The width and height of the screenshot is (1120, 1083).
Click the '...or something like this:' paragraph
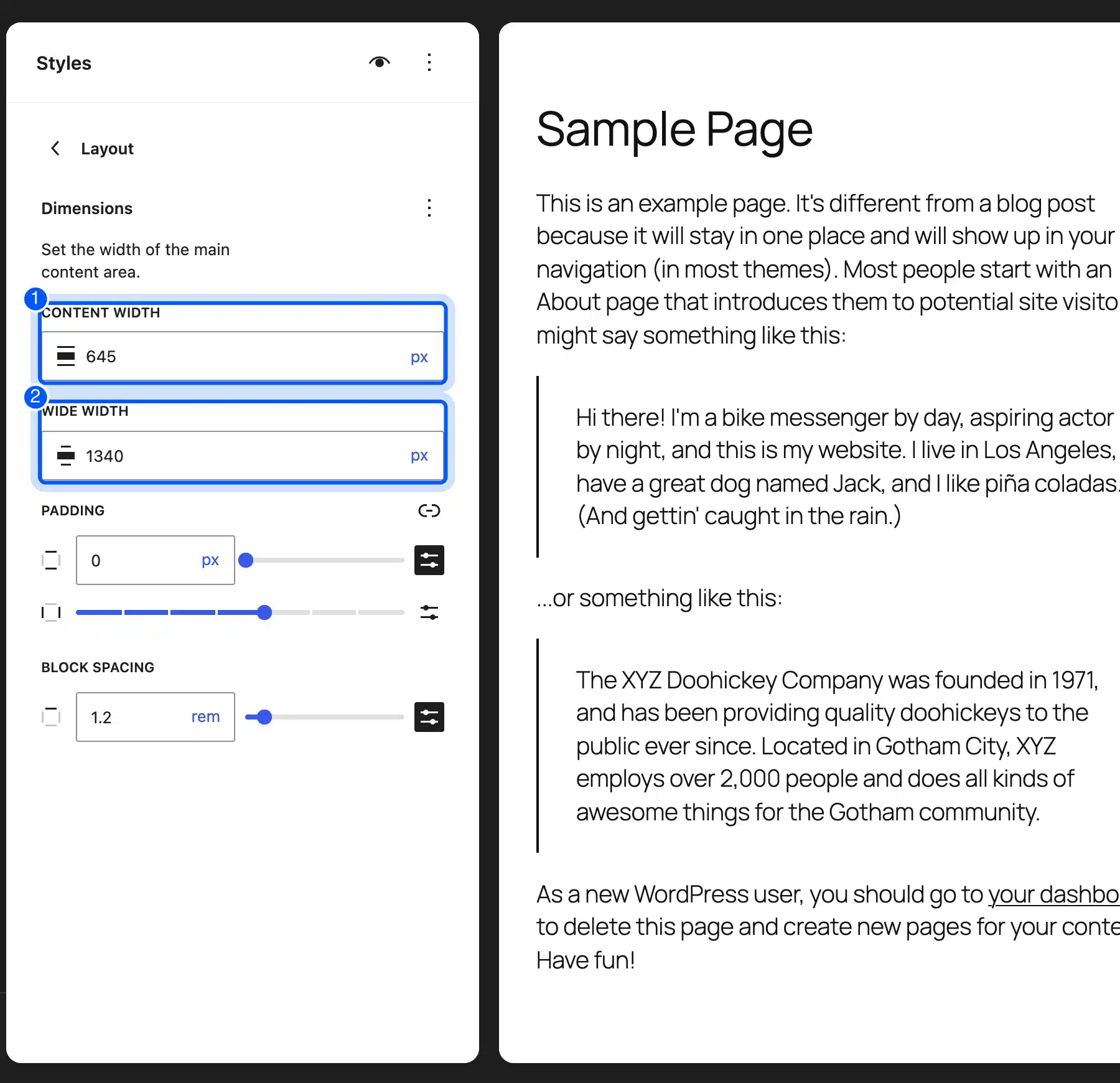click(x=660, y=598)
